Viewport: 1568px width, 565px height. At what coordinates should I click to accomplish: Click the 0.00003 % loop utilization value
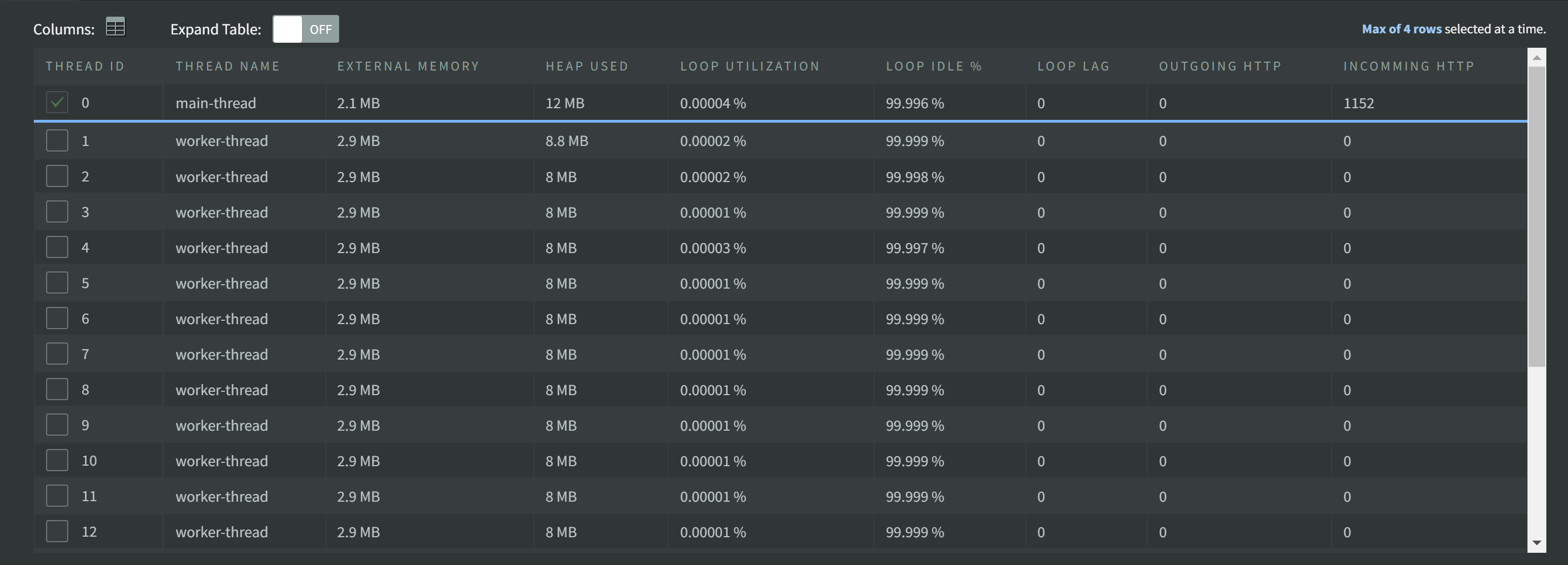[713, 248]
